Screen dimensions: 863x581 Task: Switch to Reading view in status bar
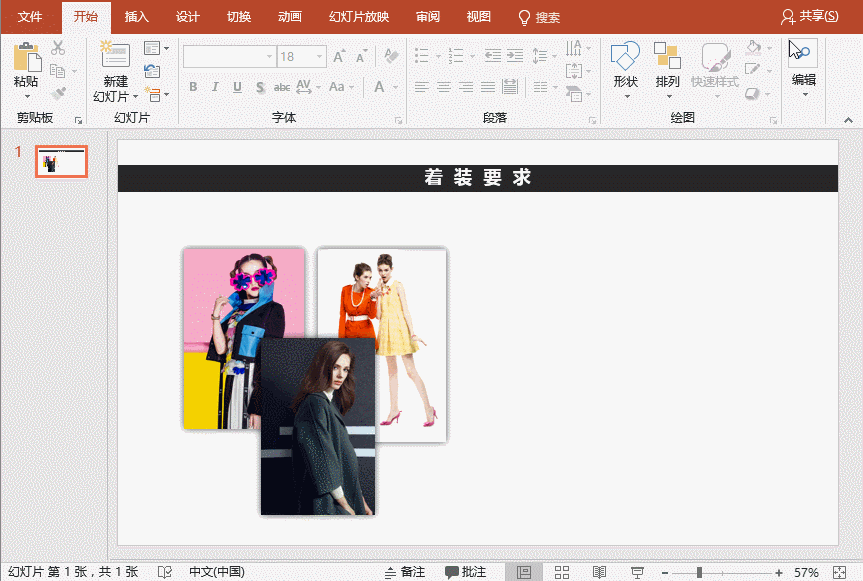599,572
